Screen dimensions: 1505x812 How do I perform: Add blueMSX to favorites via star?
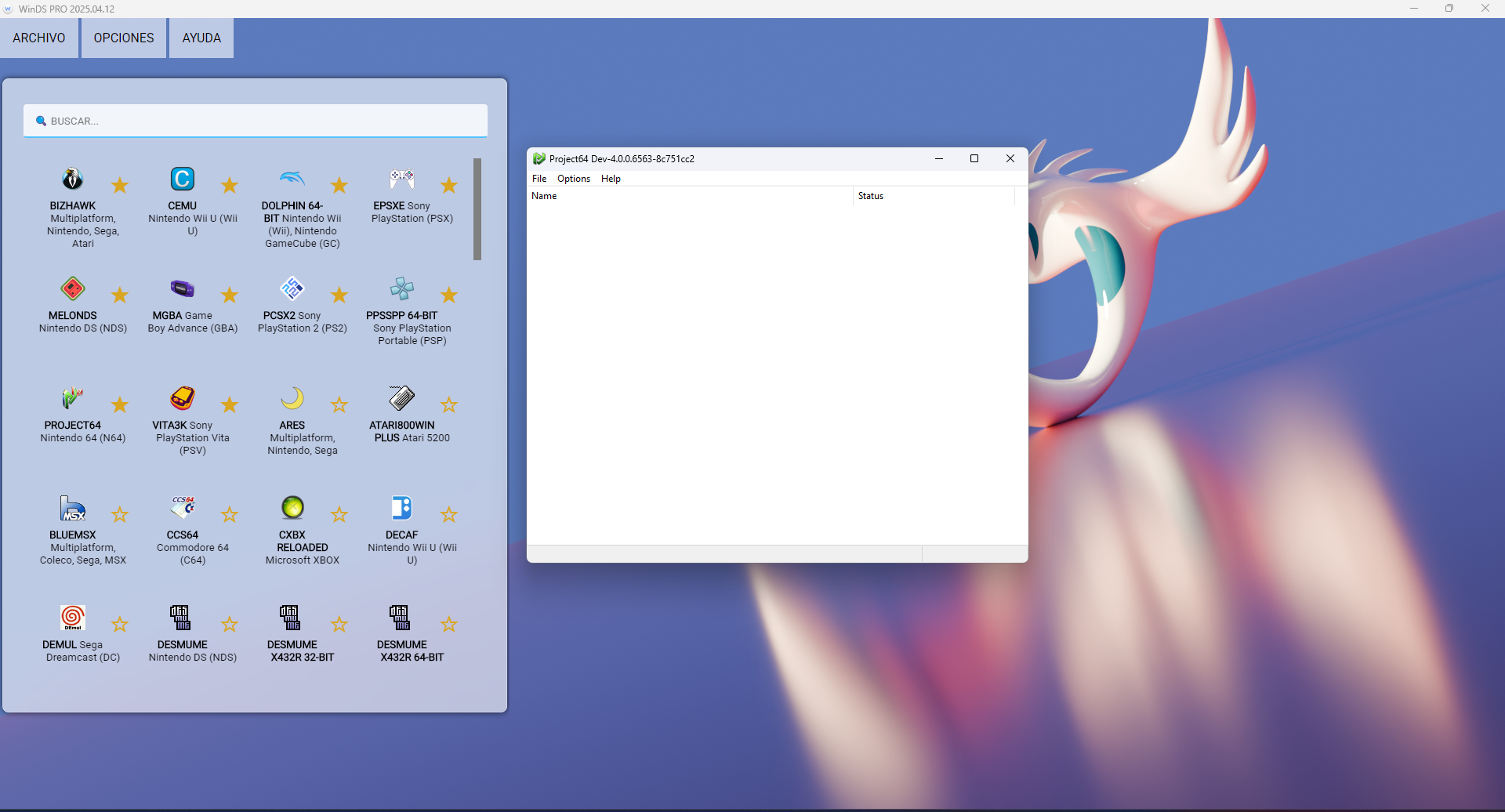coord(120,514)
